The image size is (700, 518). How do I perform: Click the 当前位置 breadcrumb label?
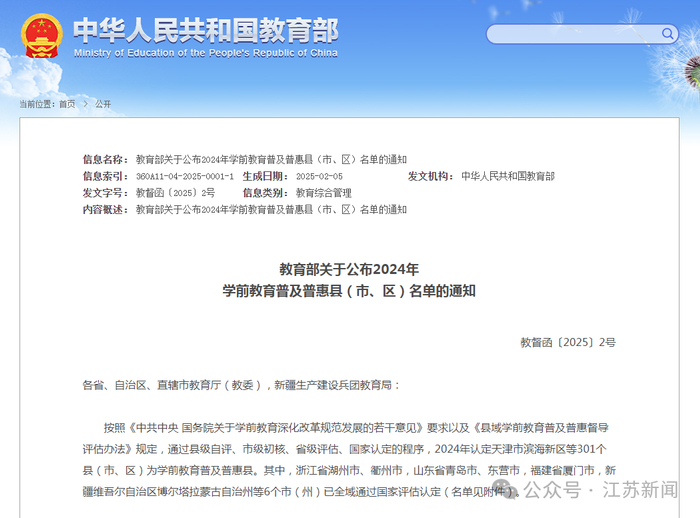tap(38, 104)
